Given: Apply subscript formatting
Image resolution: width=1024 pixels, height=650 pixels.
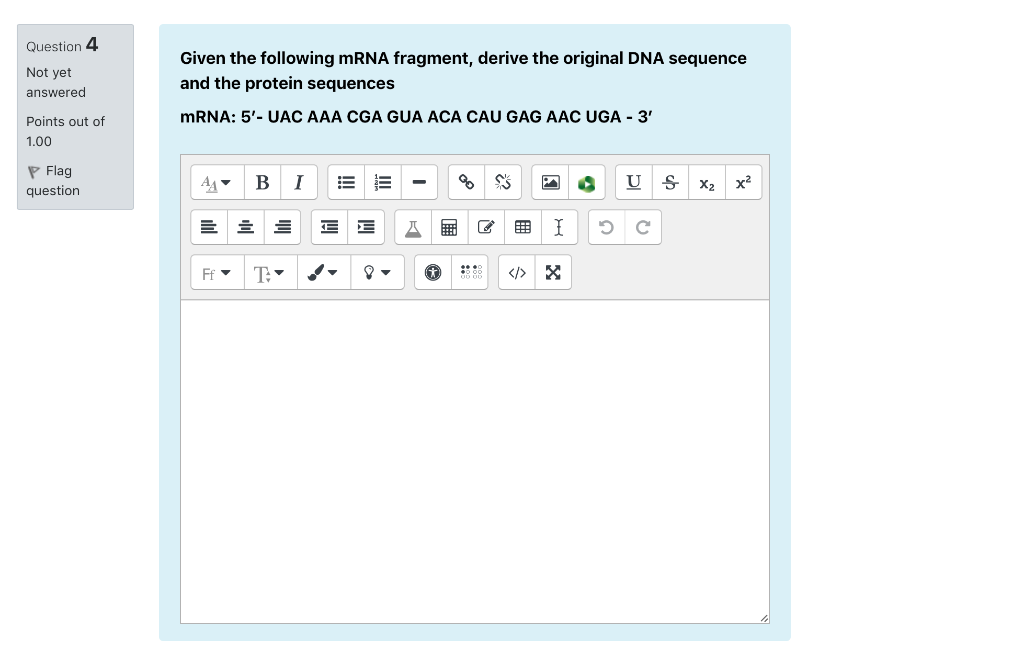Looking at the screenshot, I should 707,182.
